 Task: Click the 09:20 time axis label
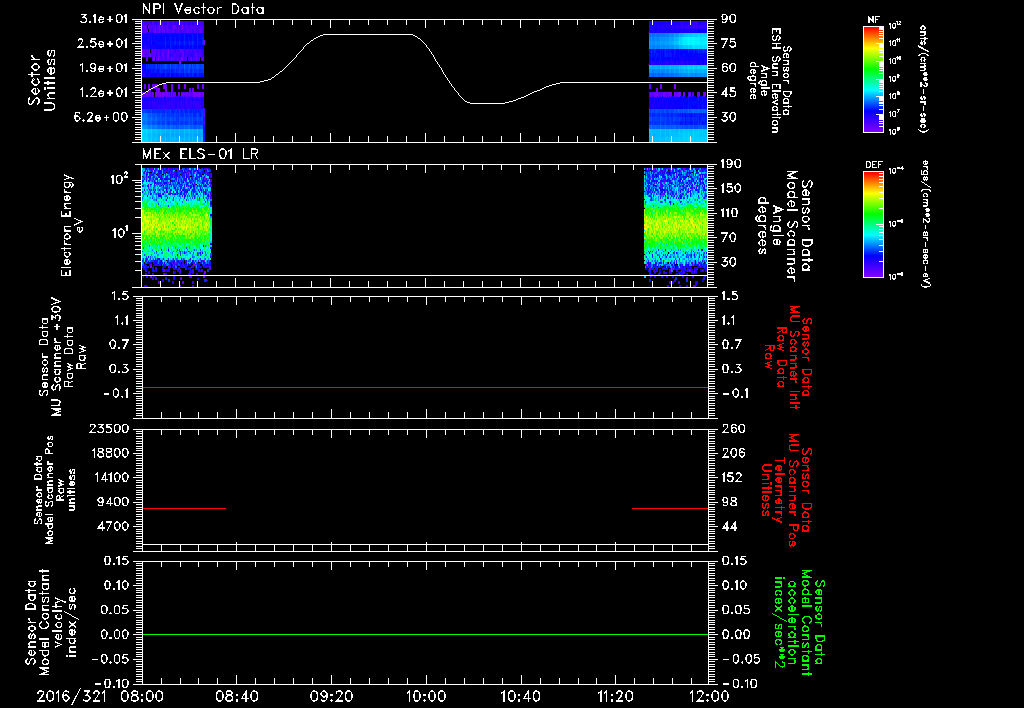click(x=332, y=696)
